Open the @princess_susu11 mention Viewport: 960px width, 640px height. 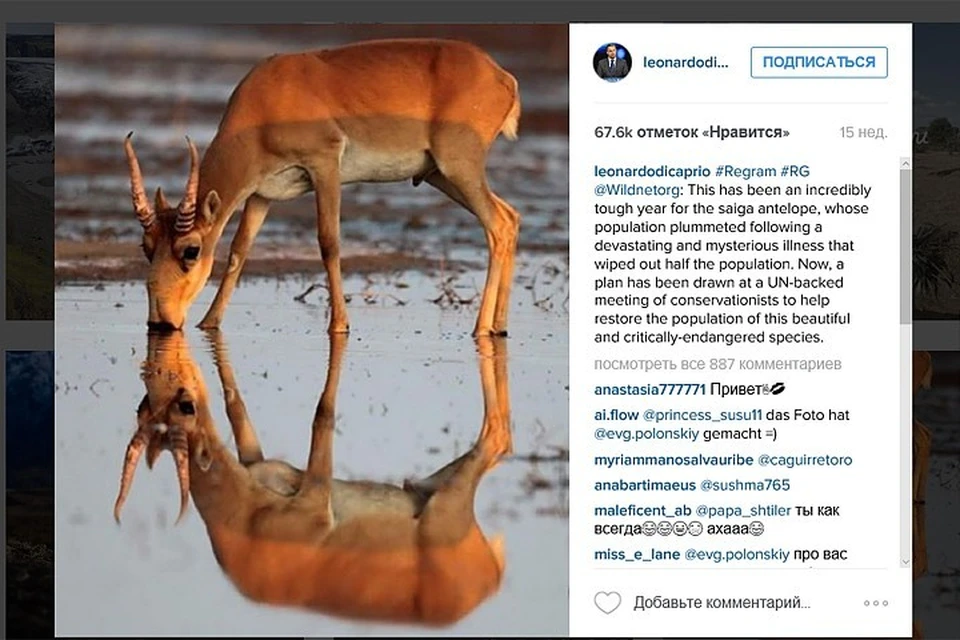[x=702, y=415]
